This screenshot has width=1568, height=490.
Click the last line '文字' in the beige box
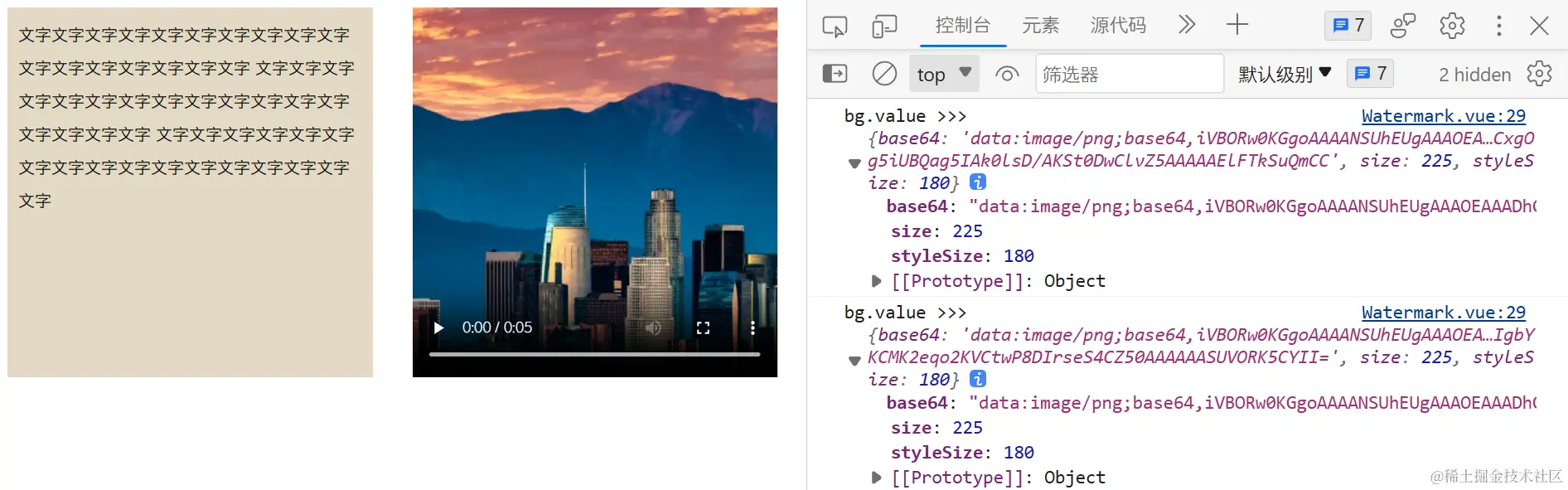point(35,201)
